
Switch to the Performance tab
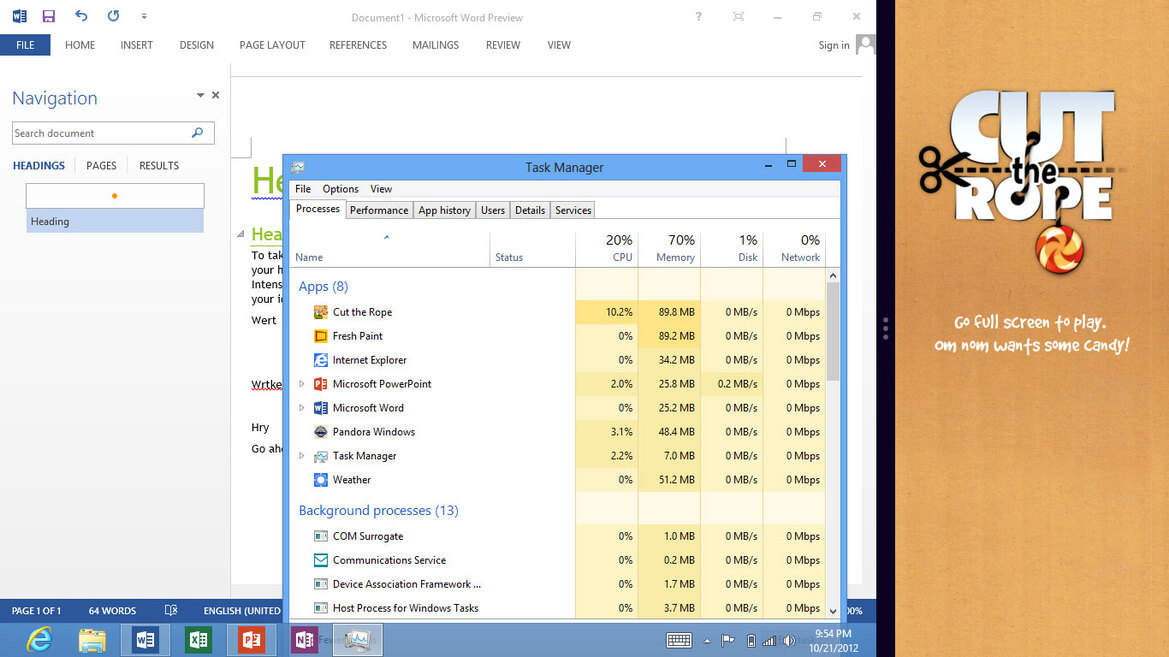[379, 210]
